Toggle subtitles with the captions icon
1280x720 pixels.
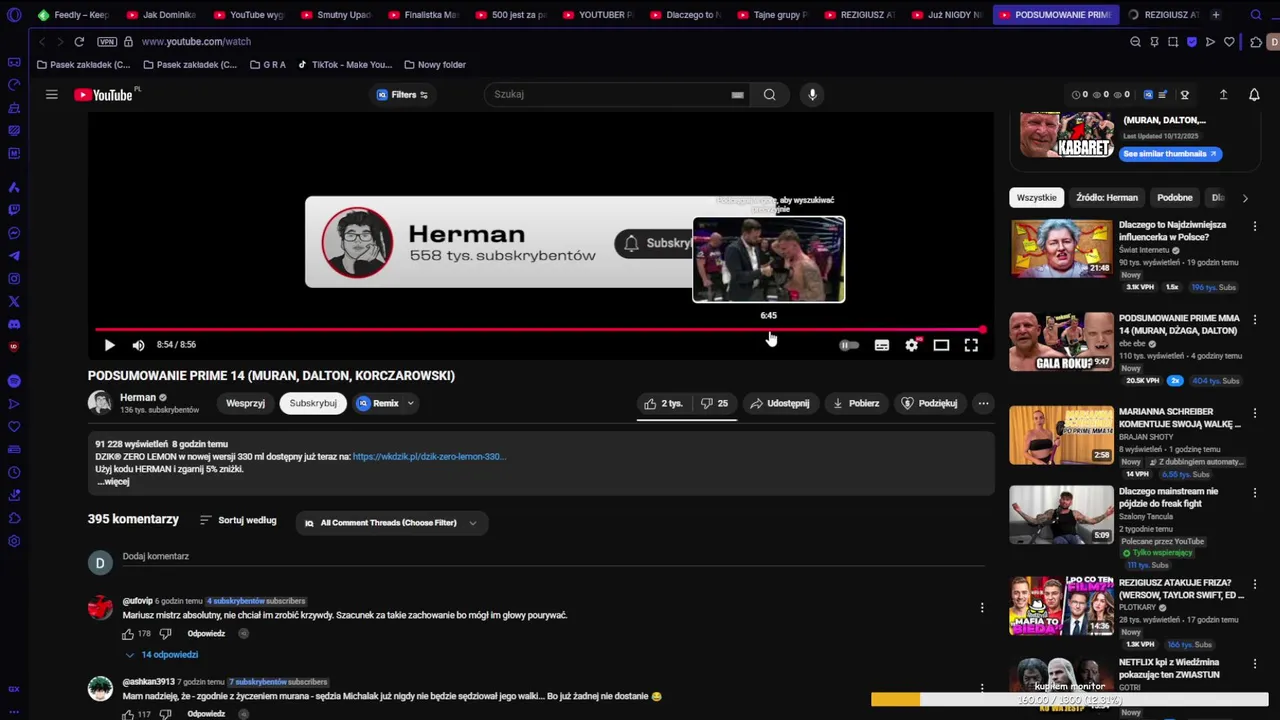881,345
